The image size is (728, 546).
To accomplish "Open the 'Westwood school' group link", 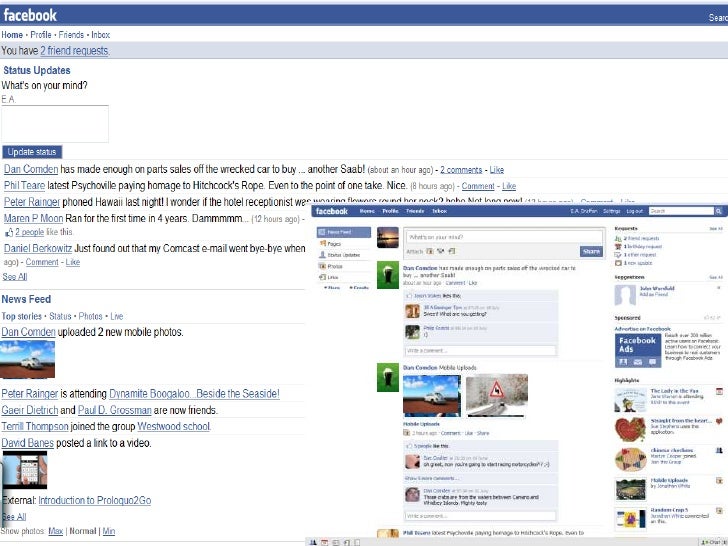I will coord(174,426).
